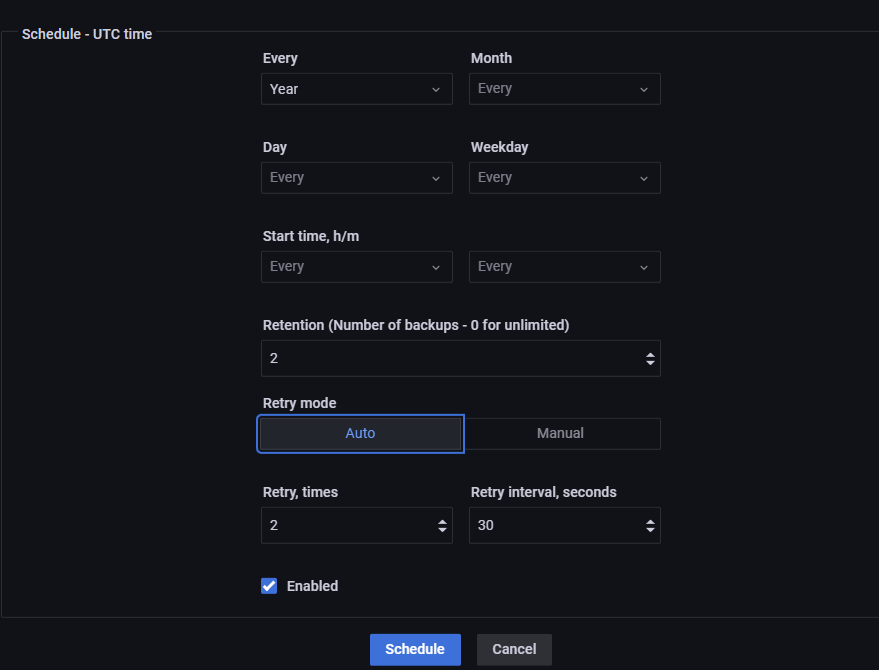Screen dimensions: 879x670
Task: Open the Day dropdown
Action: 357,178
